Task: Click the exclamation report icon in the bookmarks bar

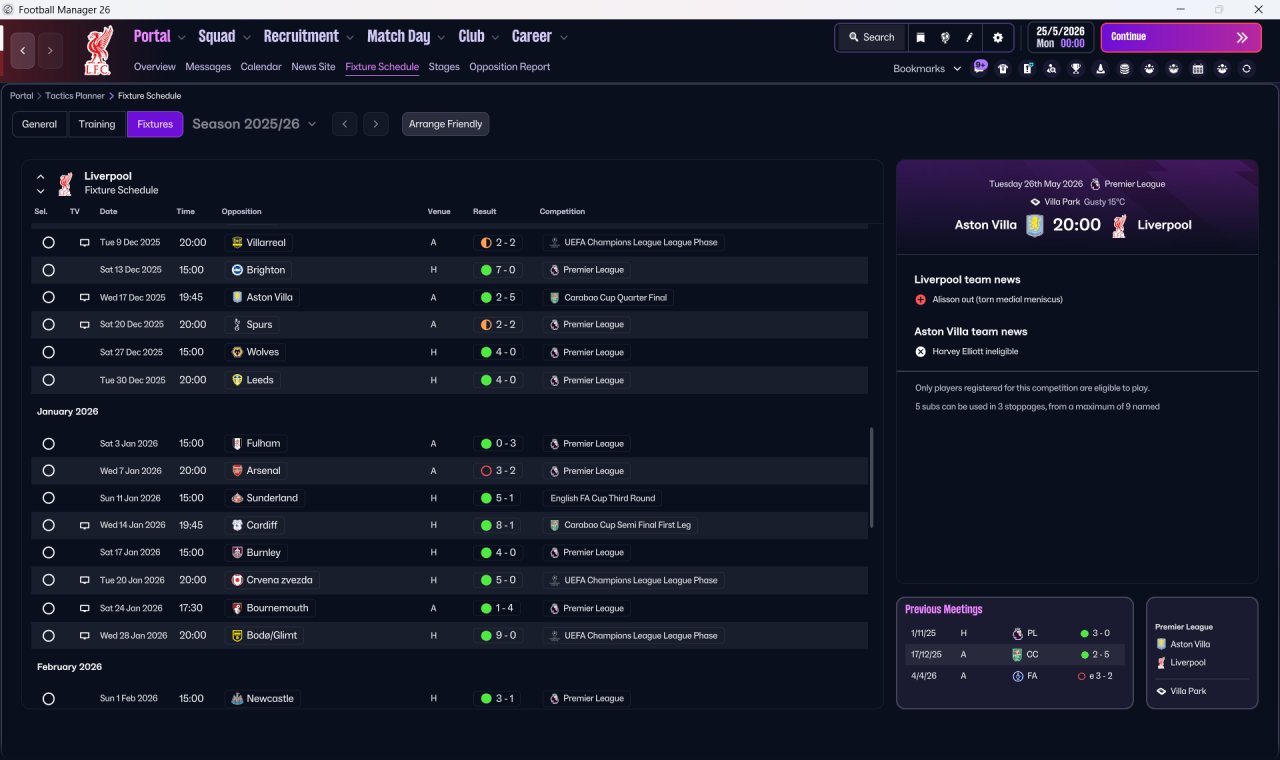Action: (1028, 69)
